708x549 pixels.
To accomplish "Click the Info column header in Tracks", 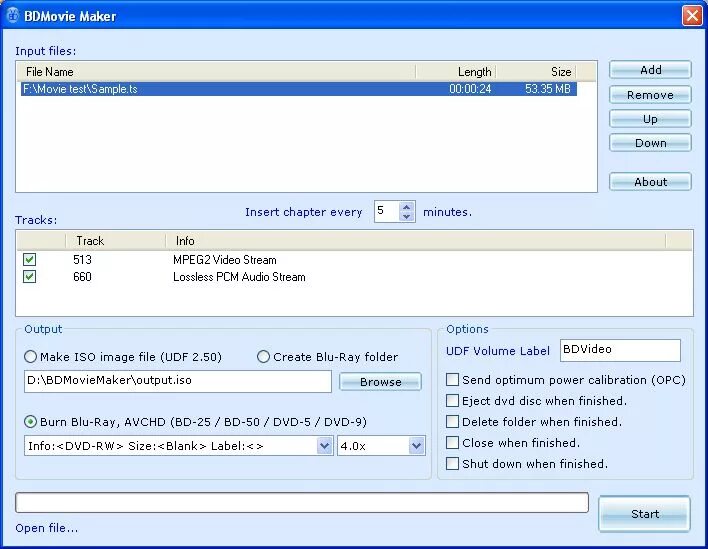I will tap(415, 241).
